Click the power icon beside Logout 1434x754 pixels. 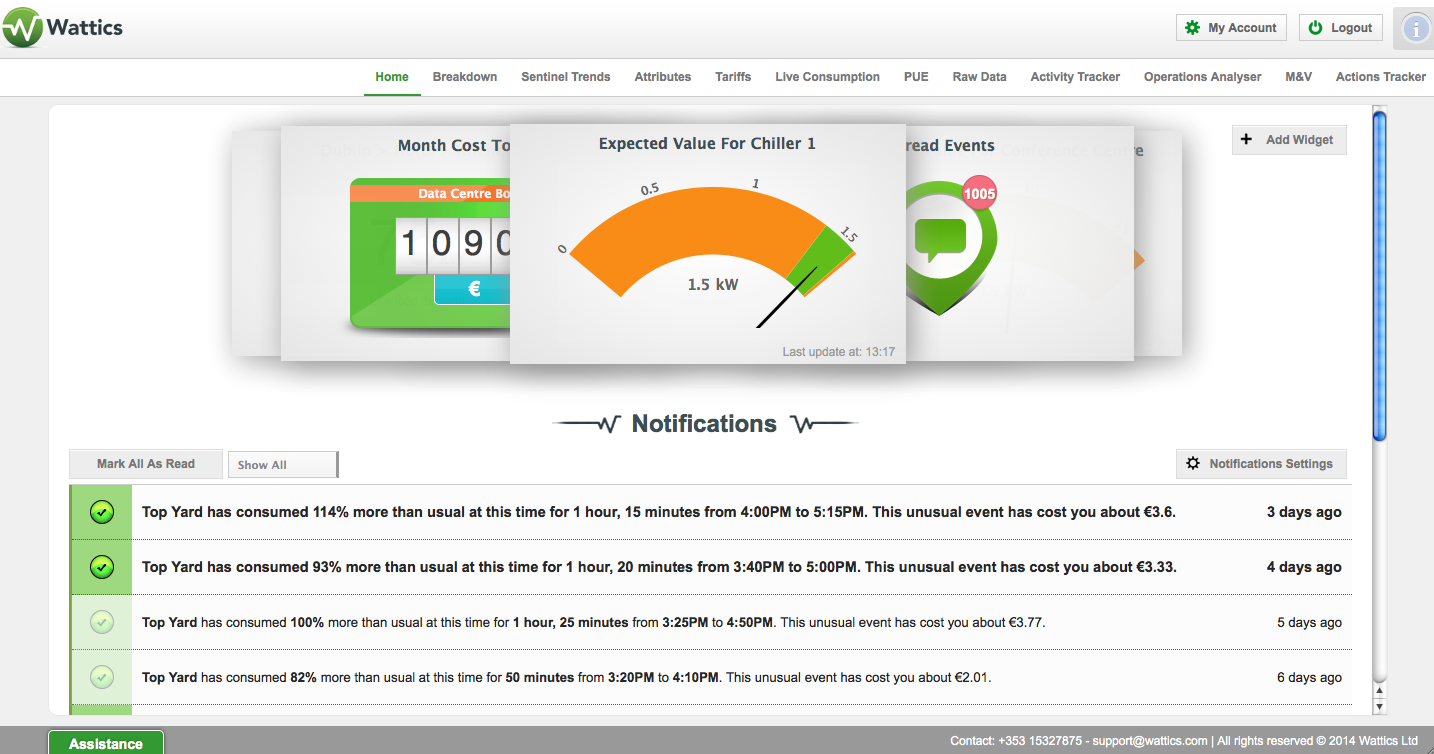click(x=1316, y=28)
